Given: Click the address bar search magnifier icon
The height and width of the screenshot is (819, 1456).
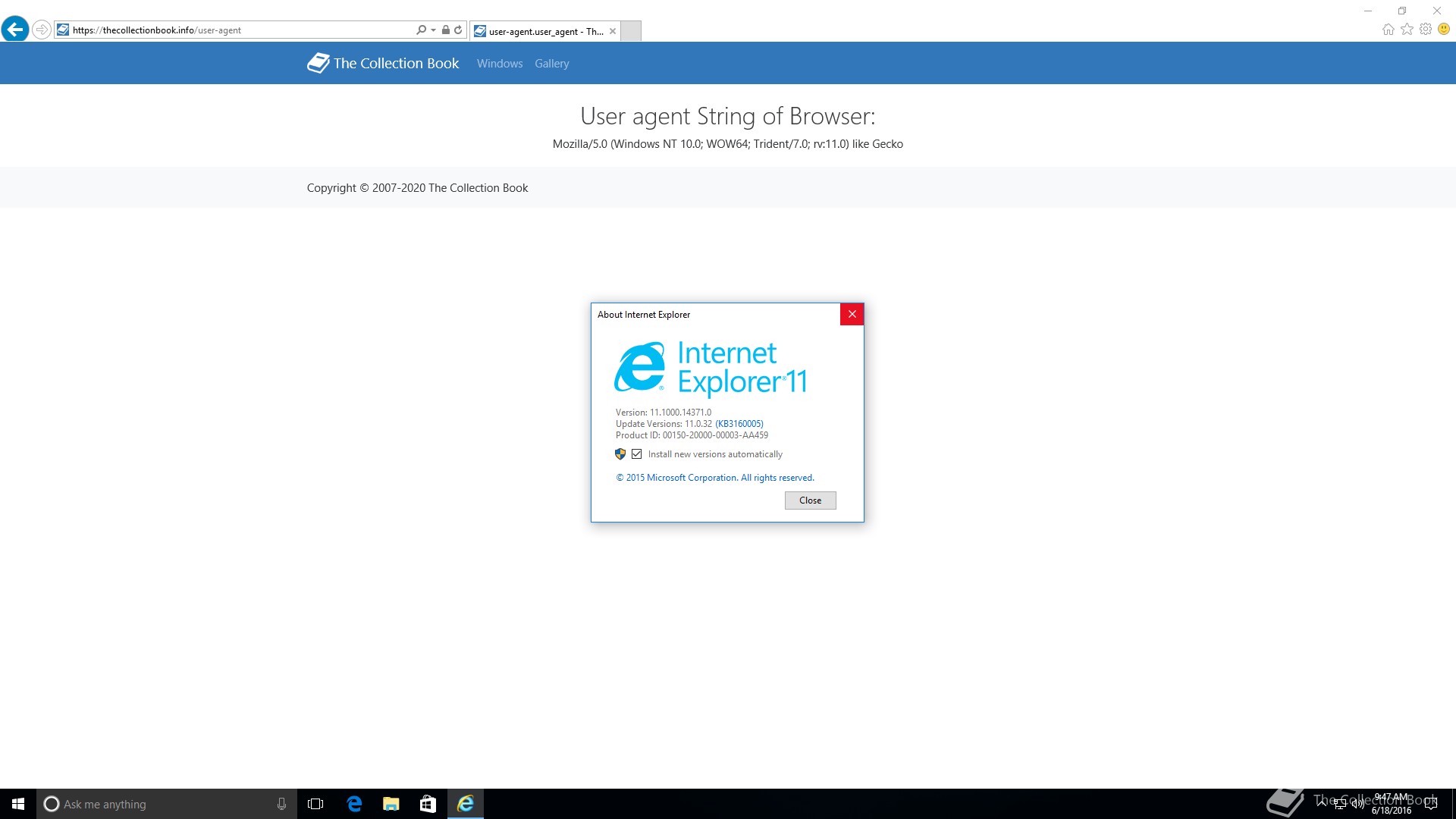Looking at the screenshot, I should [x=421, y=30].
